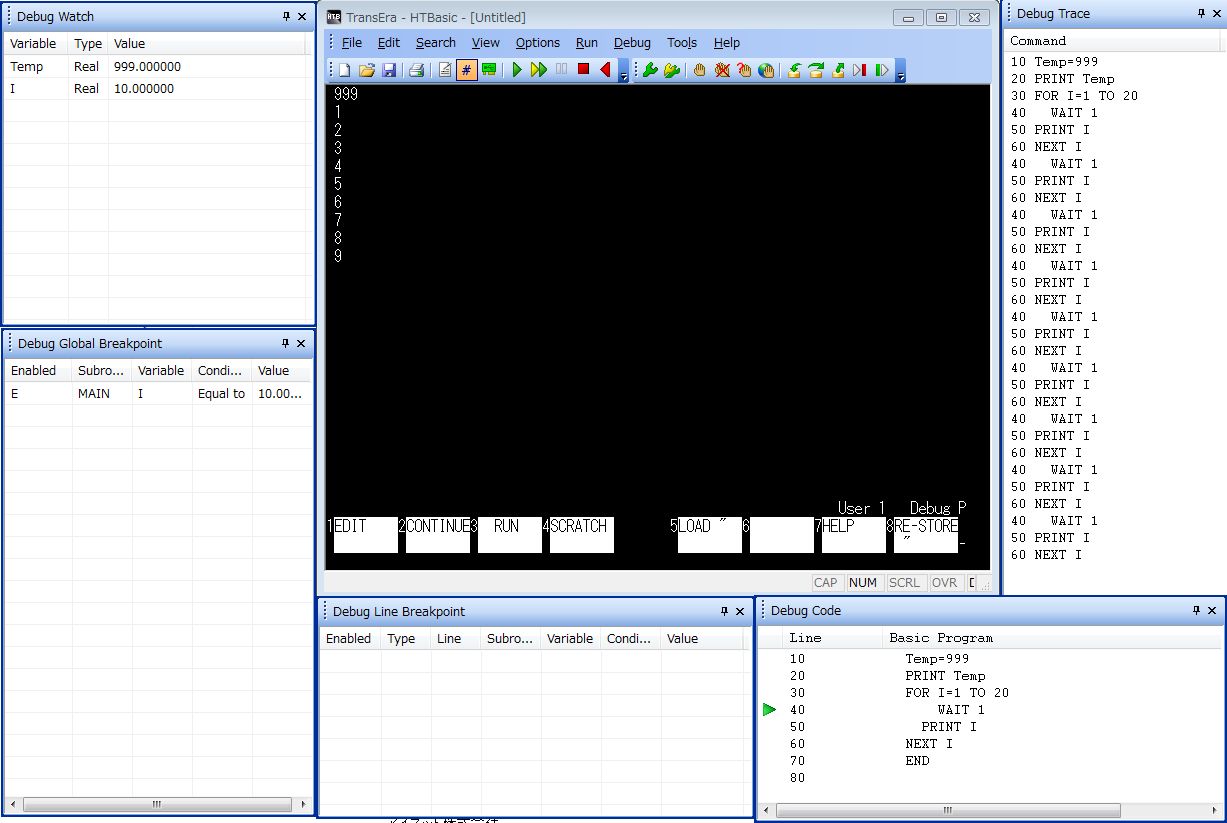This screenshot has width=1227, height=823.
Task: Click the double green arrow Continue icon
Action: [x=539, y=70]
